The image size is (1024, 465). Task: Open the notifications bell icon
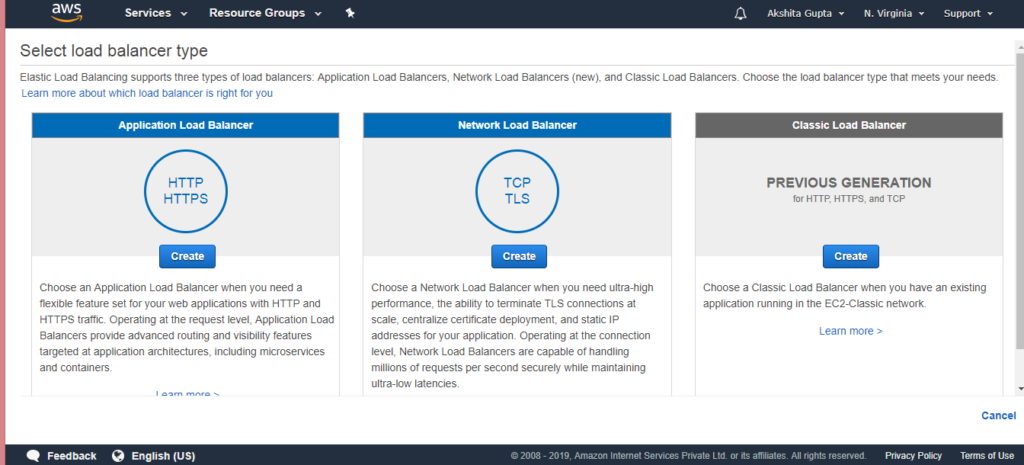click(x=741, y=14)
